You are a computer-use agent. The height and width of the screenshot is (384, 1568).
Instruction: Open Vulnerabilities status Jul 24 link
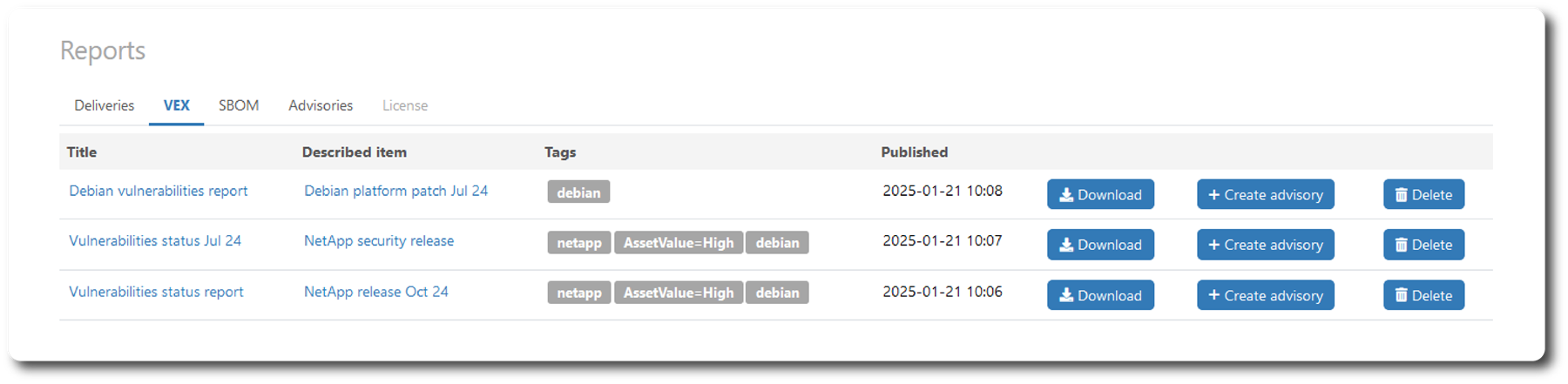pyautogui.click(x=155, y=241)
